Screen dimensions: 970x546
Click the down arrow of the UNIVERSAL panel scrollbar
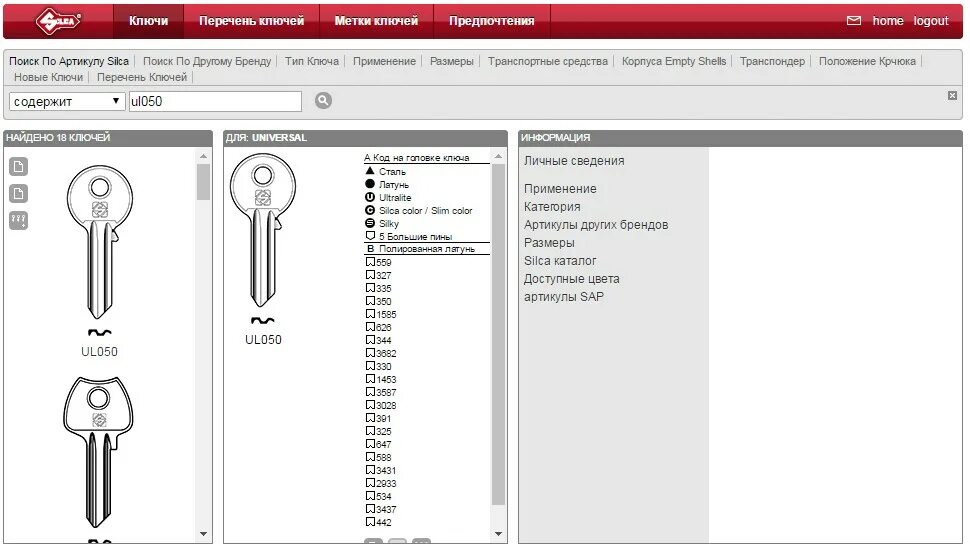coord(499,534)
